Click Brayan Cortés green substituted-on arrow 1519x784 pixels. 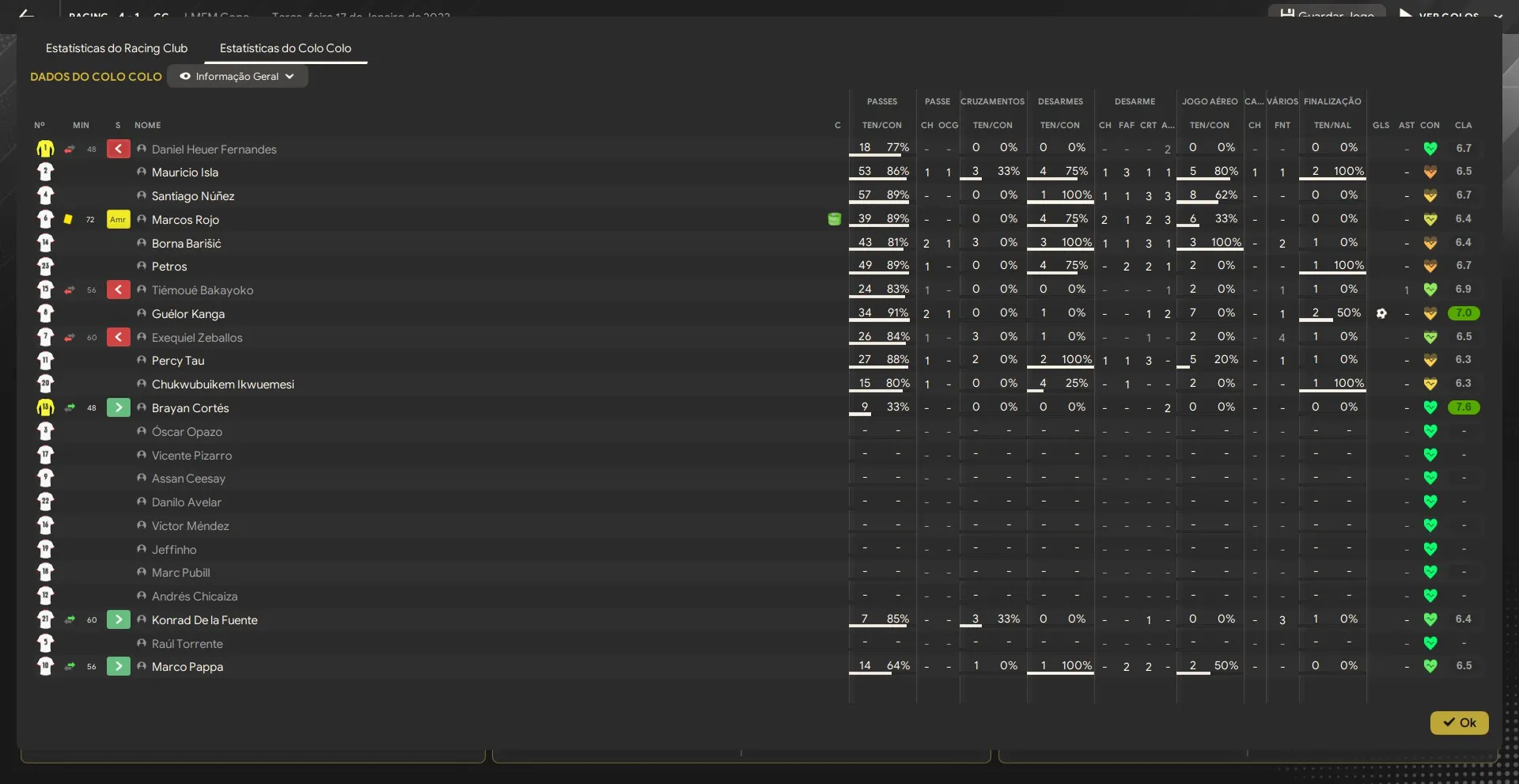pos(118,407)
